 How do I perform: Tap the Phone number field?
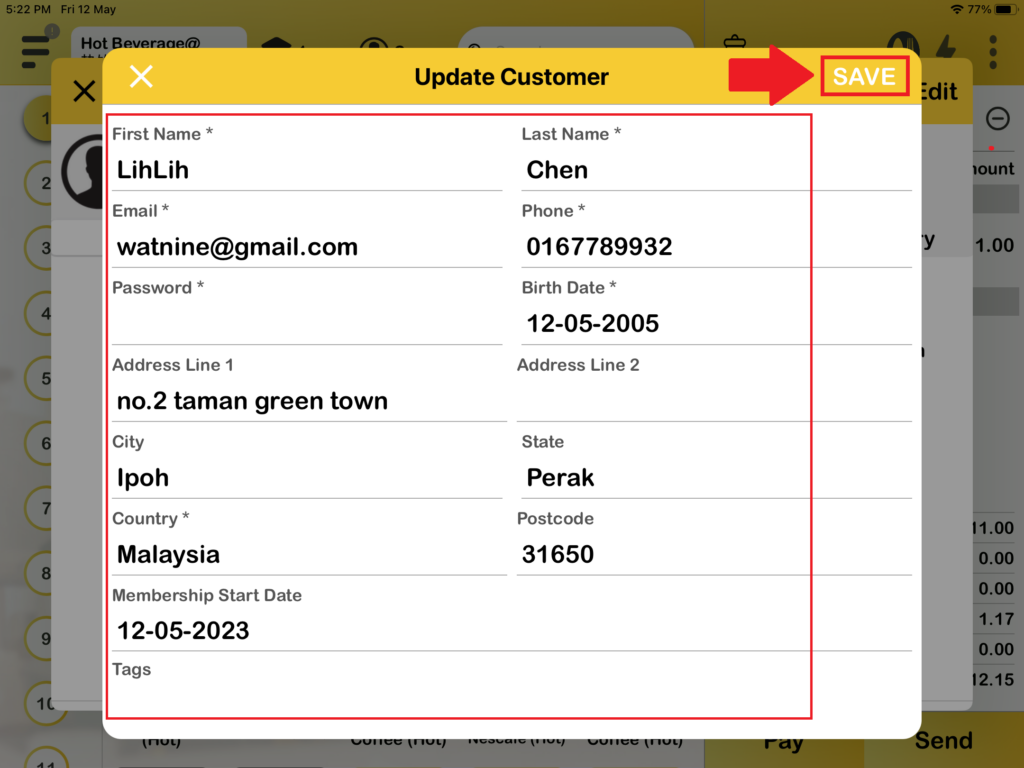coord(715,247)
